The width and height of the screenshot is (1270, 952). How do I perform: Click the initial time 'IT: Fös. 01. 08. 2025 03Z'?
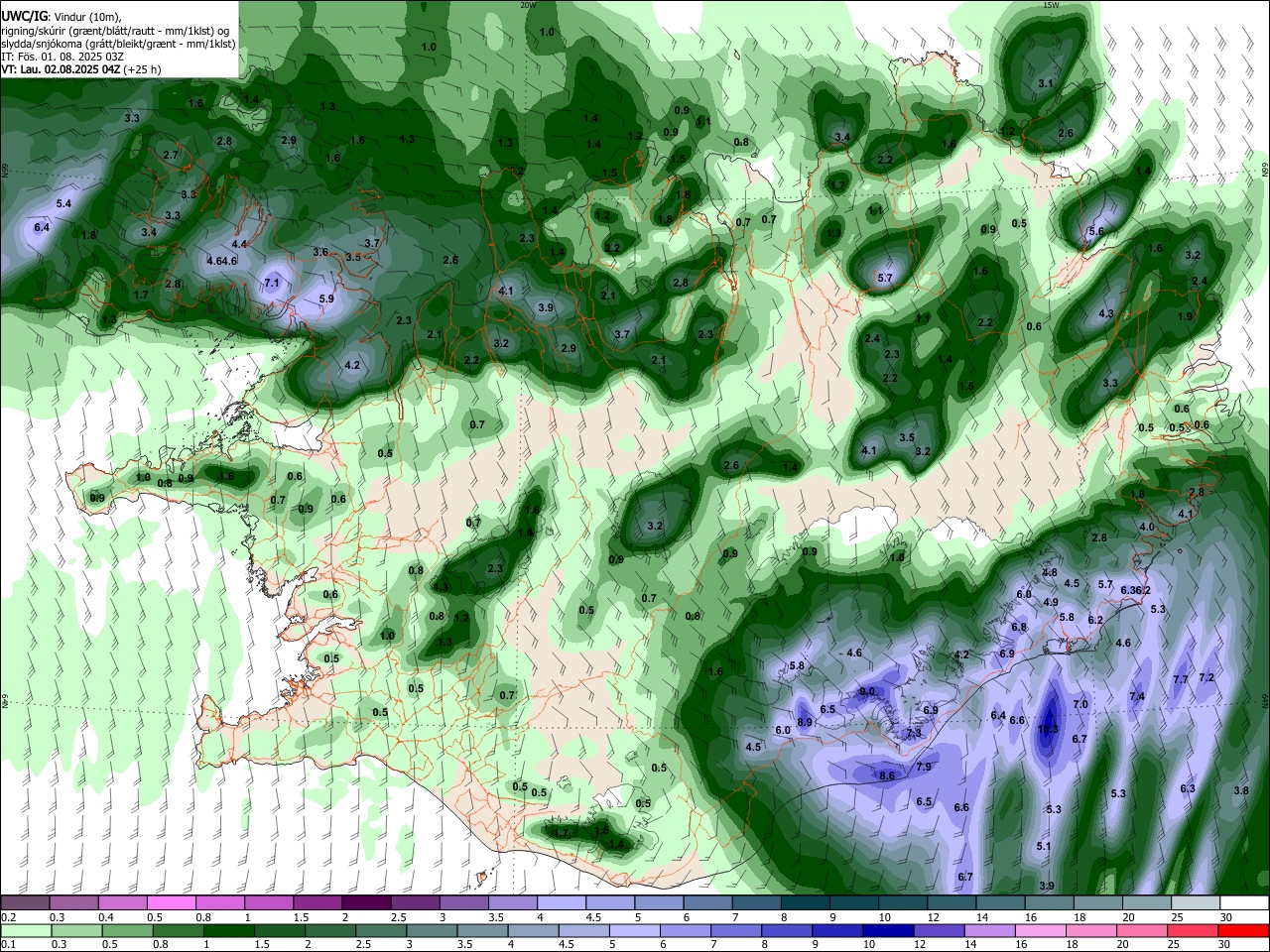coord(63,57)
